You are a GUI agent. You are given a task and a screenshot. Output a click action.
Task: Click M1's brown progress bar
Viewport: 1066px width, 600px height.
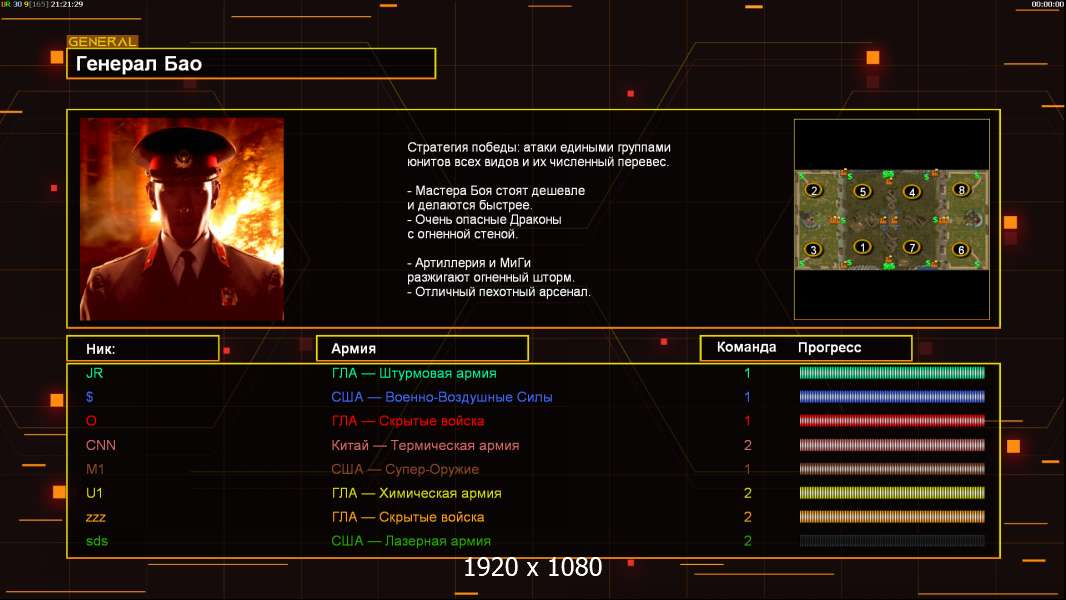pos(892,469)
